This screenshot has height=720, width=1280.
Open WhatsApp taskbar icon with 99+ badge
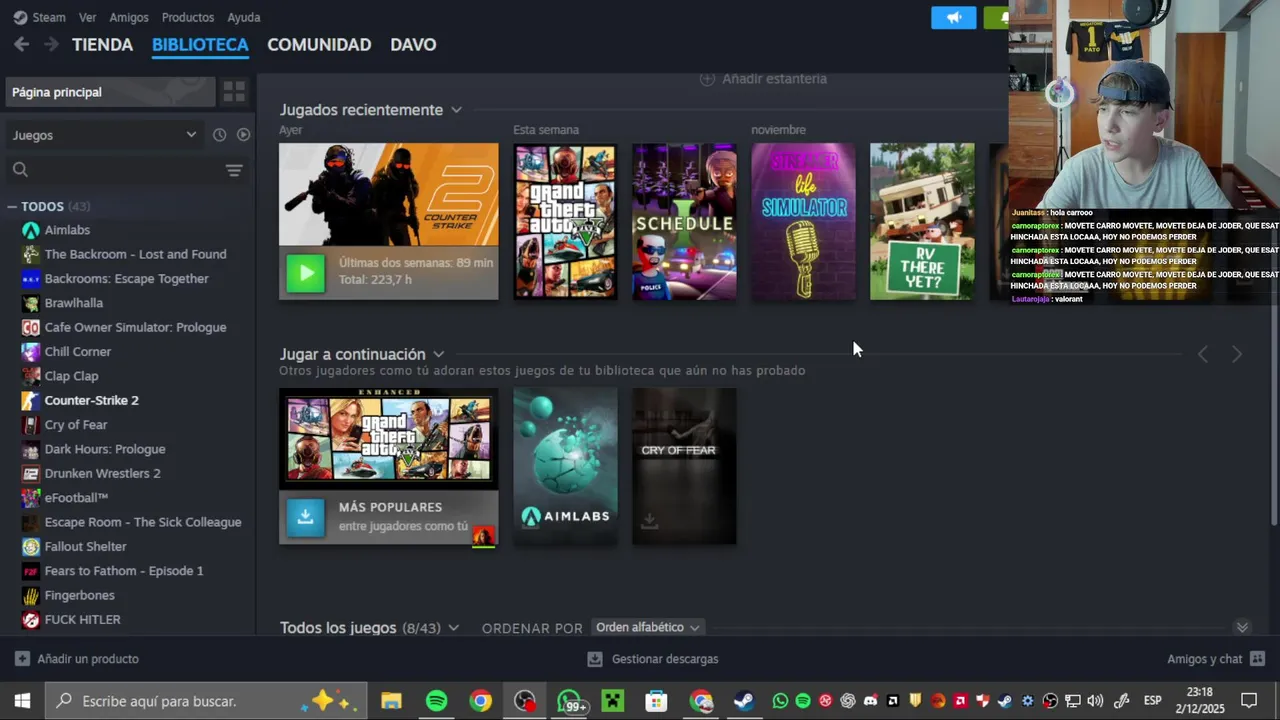[x=570, y=701]
